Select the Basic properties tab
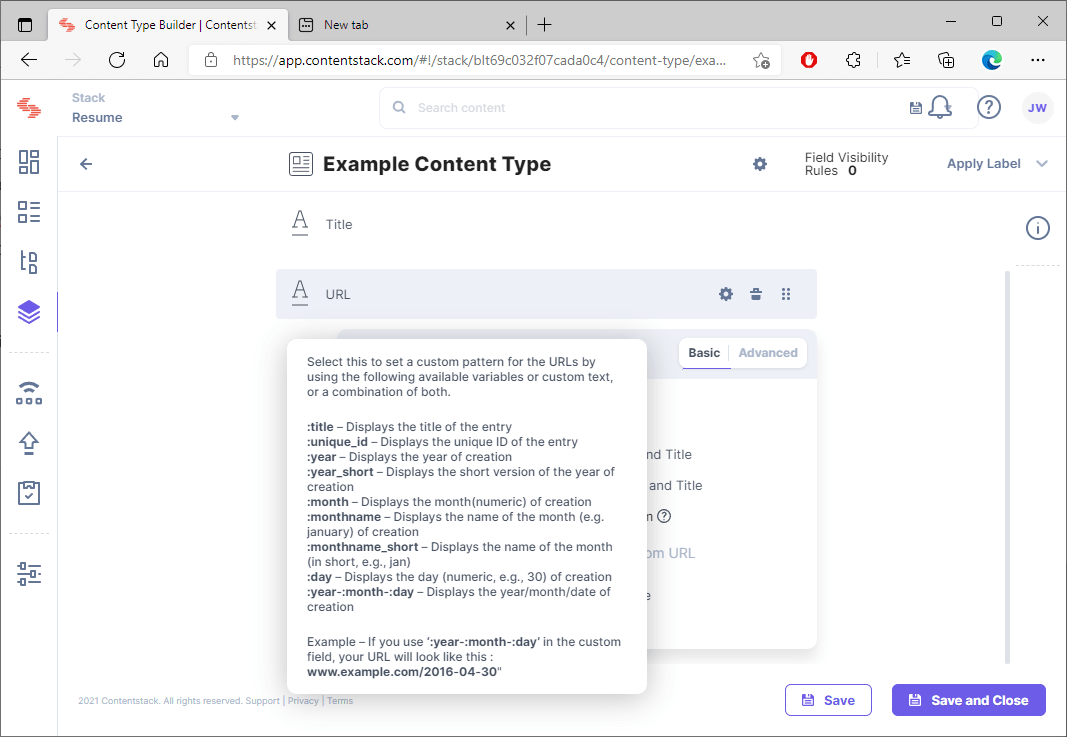This screenshot has height=737, width=1067. 704,353
